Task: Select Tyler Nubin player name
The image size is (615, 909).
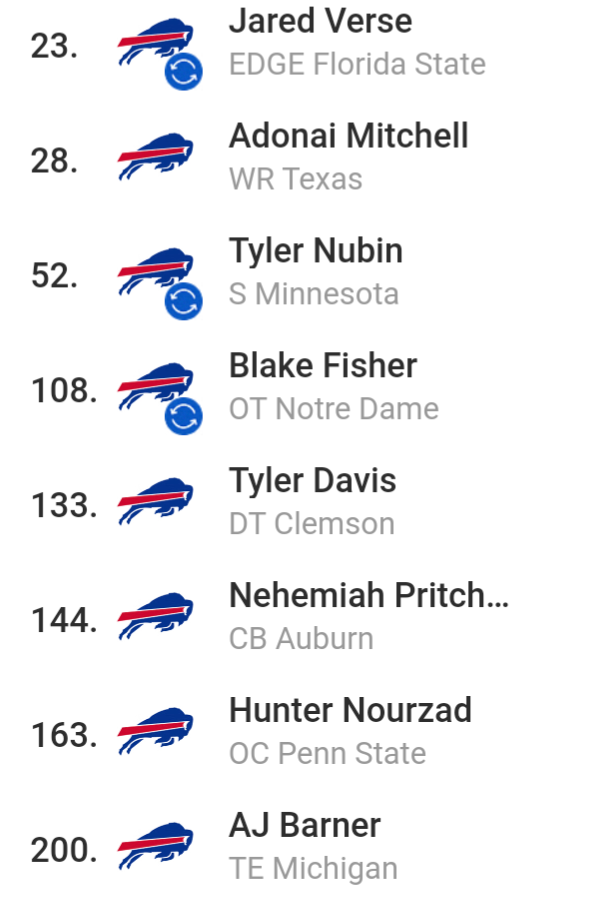Action: pyautogui.click(x=316, y=251)
